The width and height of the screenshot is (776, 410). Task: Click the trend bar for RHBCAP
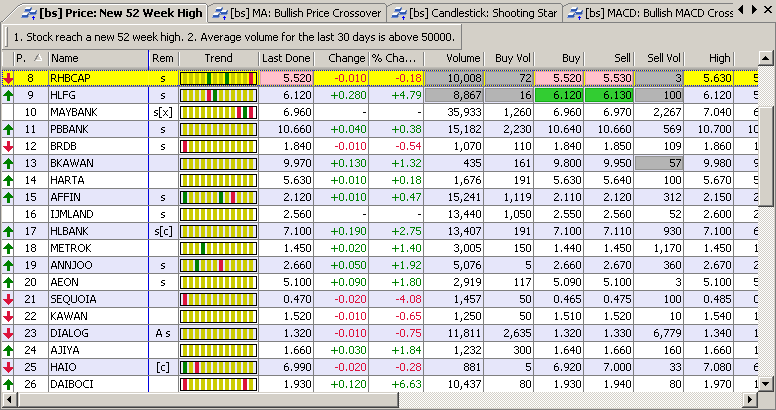click(218, 78)
